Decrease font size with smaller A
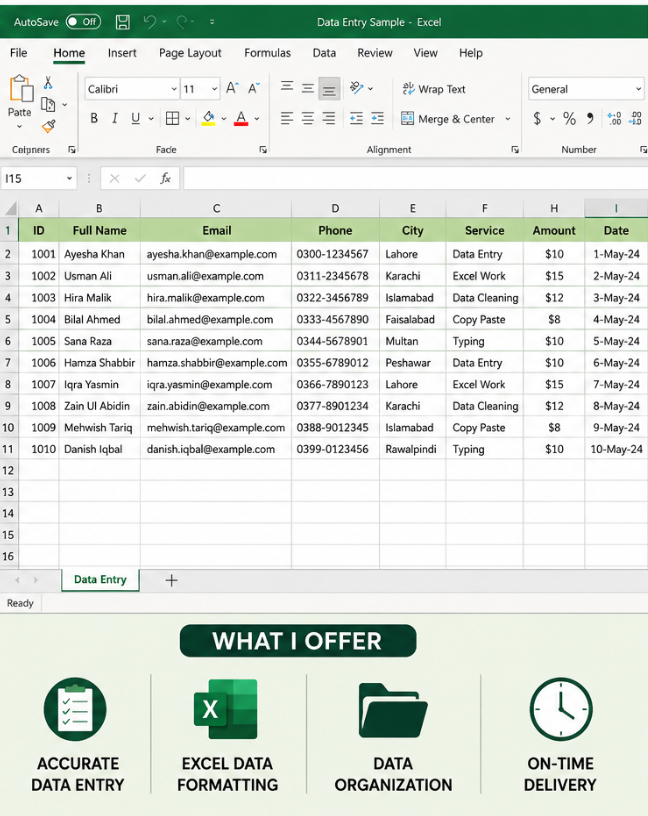 [x=253, y=88]
